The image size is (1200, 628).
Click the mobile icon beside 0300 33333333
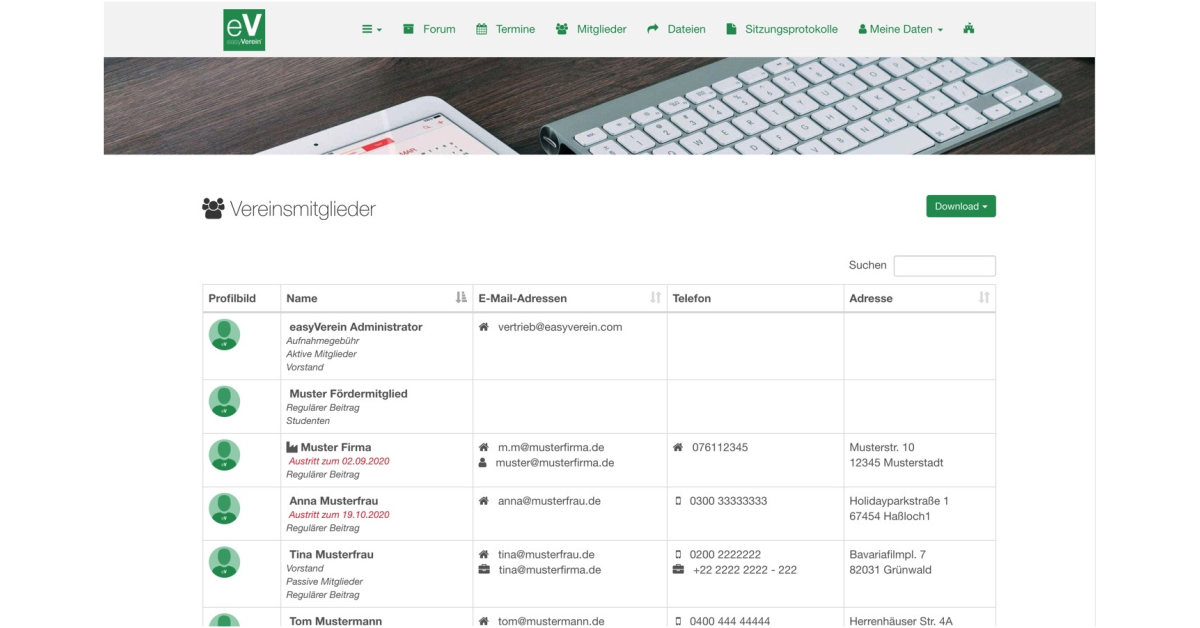pyautogui.click(x=678, y=501)
